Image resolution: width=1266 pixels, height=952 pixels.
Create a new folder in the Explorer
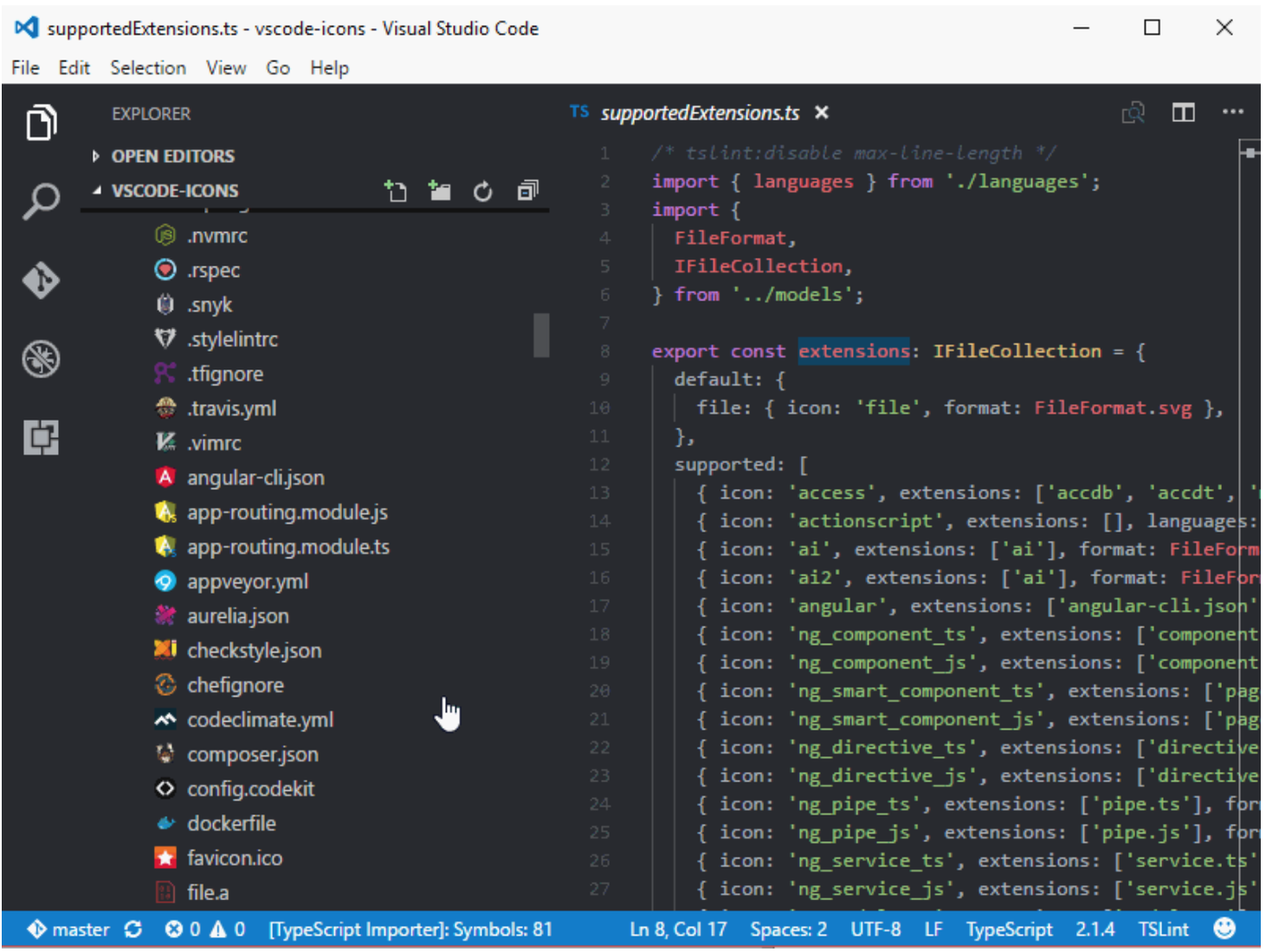[440, 191]
